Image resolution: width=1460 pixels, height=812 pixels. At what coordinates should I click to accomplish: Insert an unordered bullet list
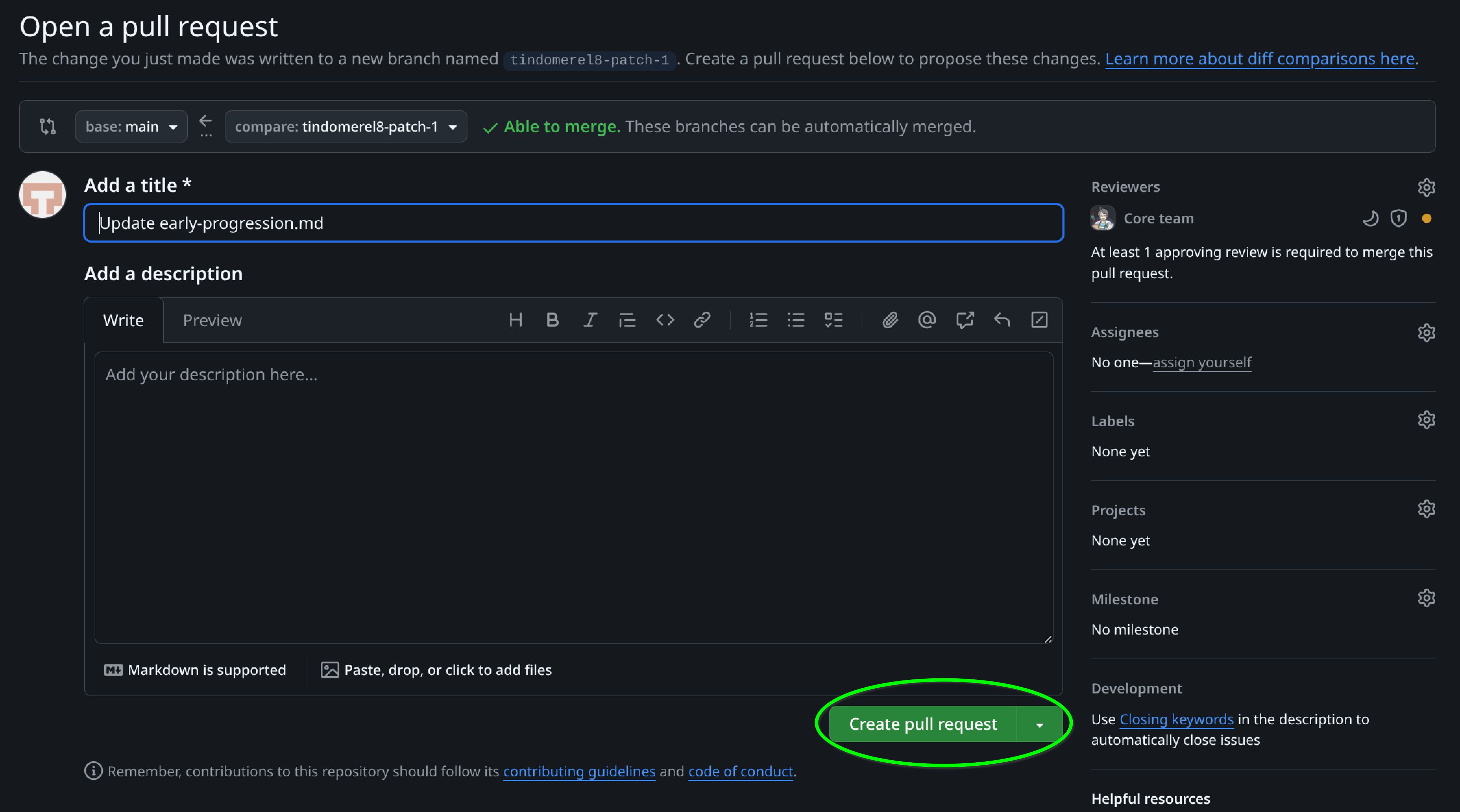tap(796, 320)
